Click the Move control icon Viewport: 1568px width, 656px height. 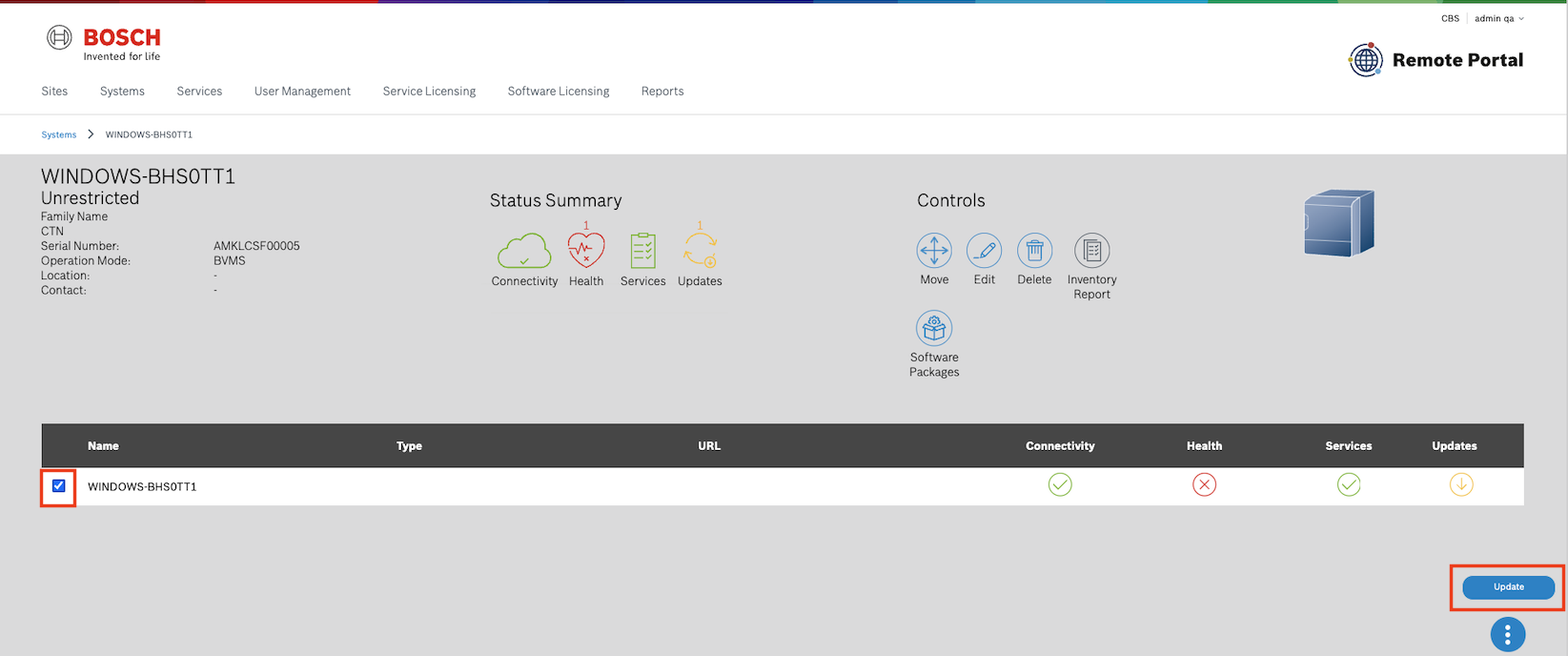click(x=934, y=251)
